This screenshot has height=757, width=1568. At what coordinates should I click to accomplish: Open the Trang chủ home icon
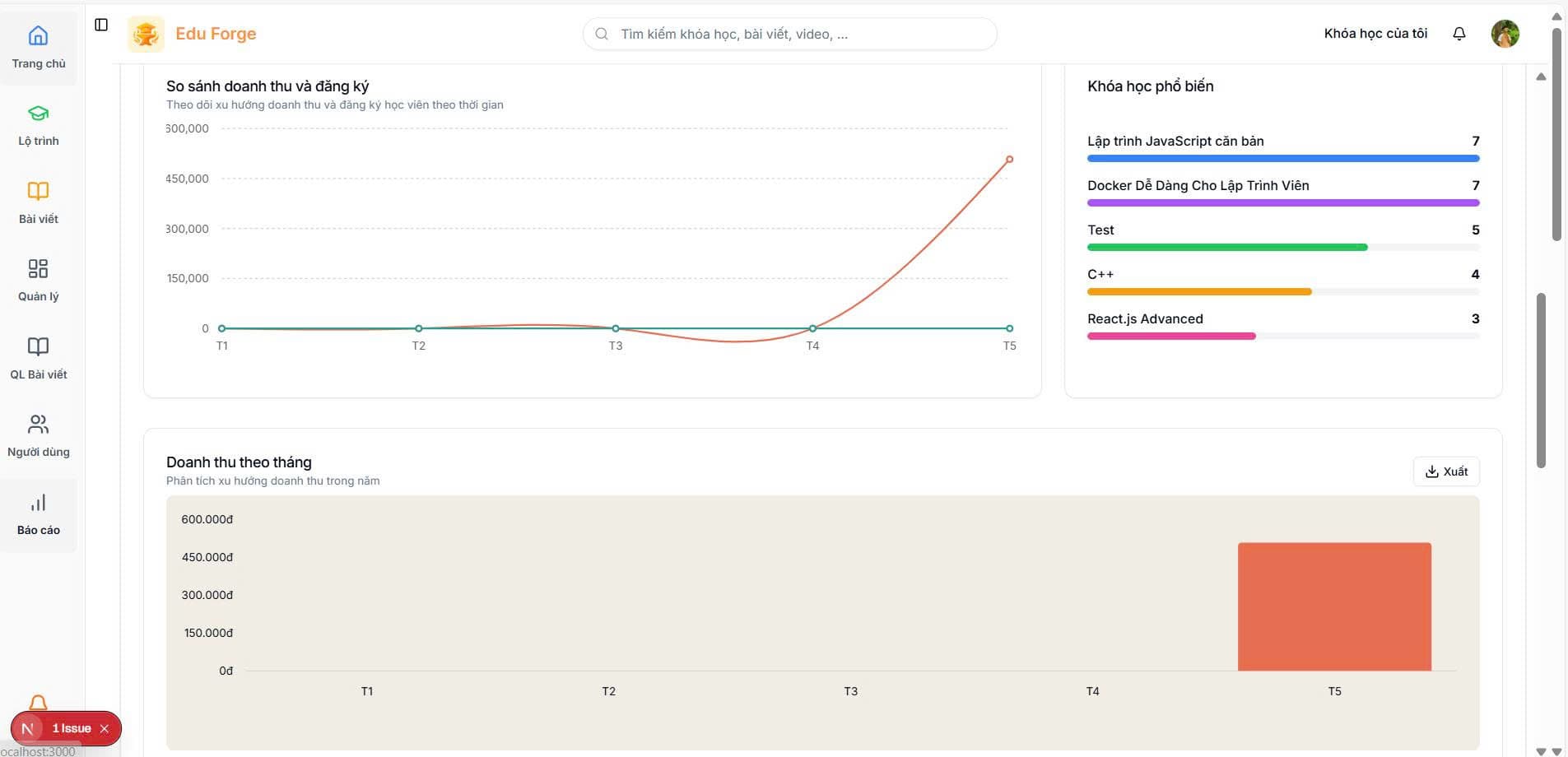(38, 35)
